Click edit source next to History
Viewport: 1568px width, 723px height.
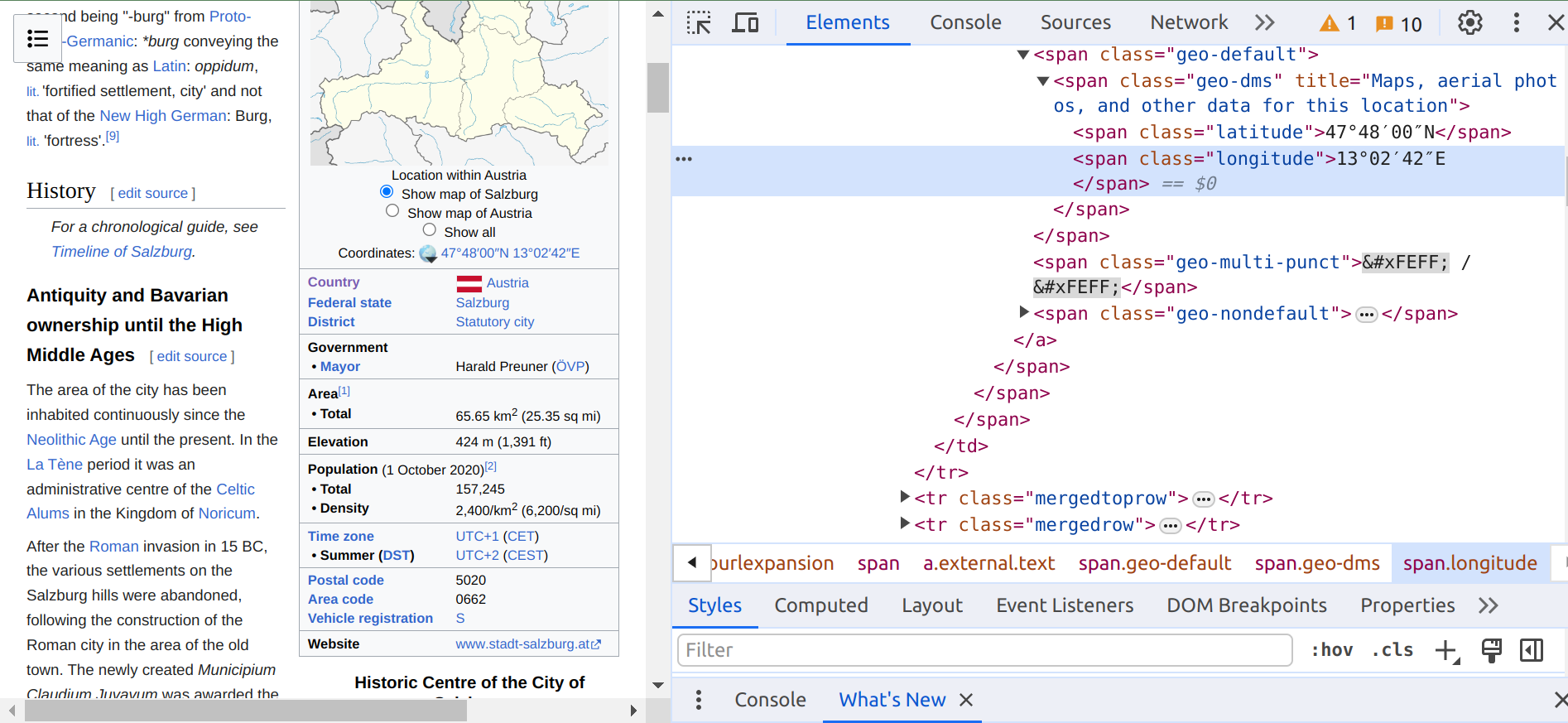[x=153, y=193]
